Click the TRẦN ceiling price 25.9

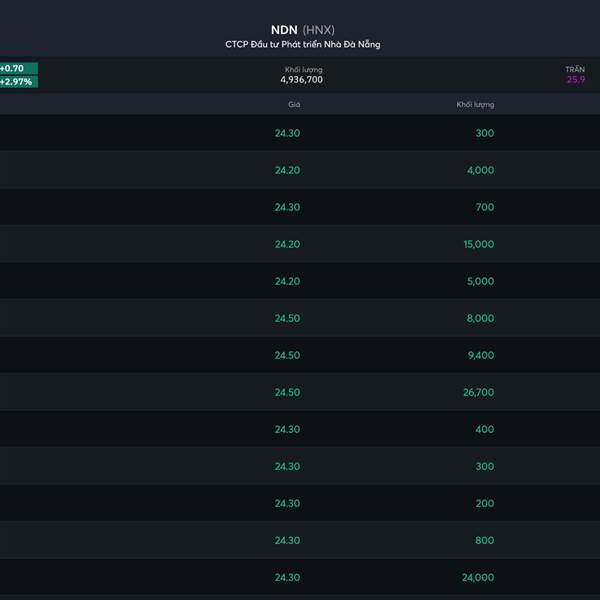click(x=576, y=80)
